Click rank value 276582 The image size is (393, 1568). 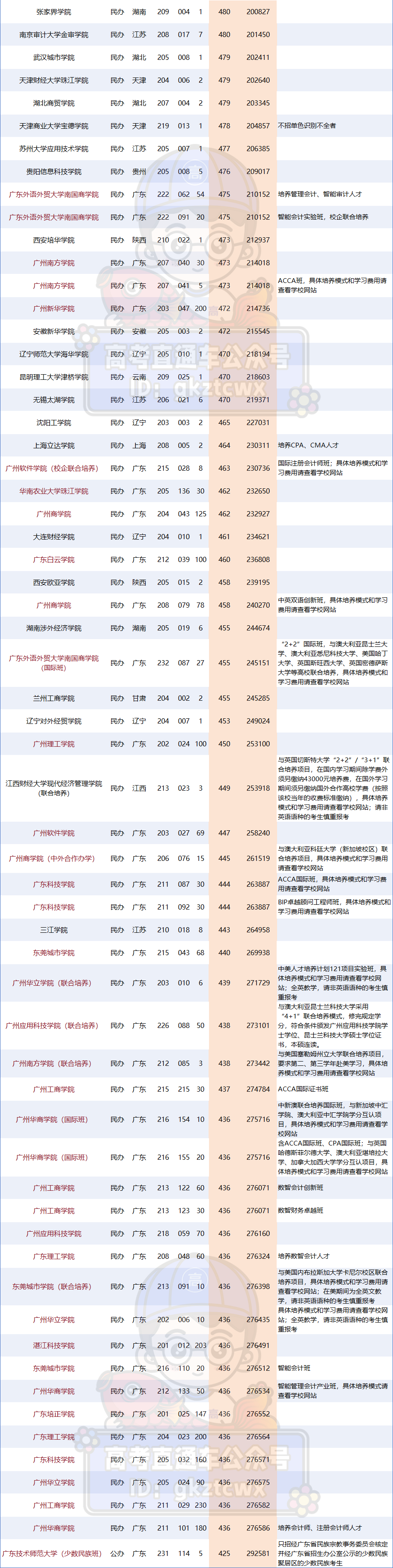point(258,1505)
